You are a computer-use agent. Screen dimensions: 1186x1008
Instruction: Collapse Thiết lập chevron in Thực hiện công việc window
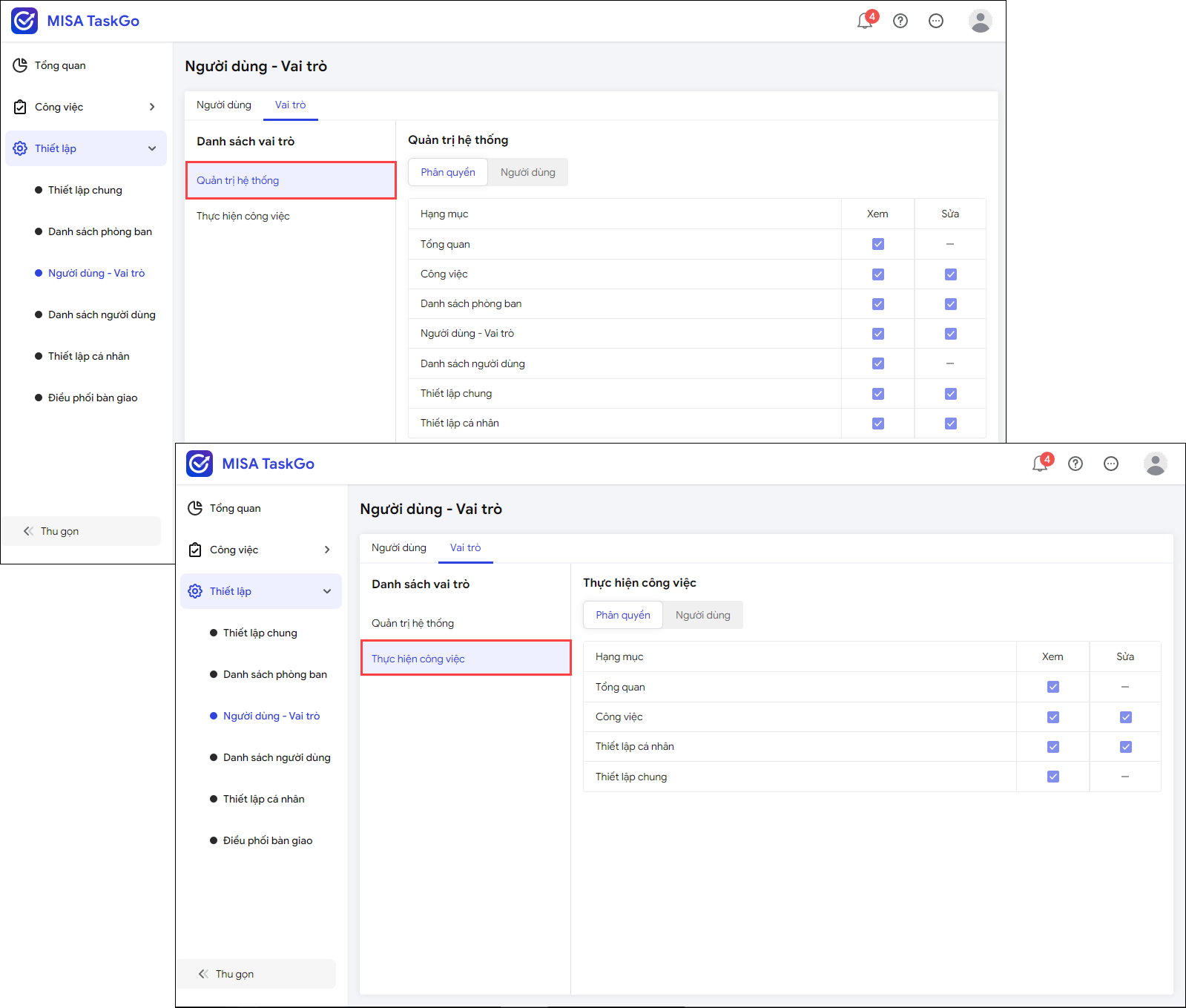pos(327,591)
